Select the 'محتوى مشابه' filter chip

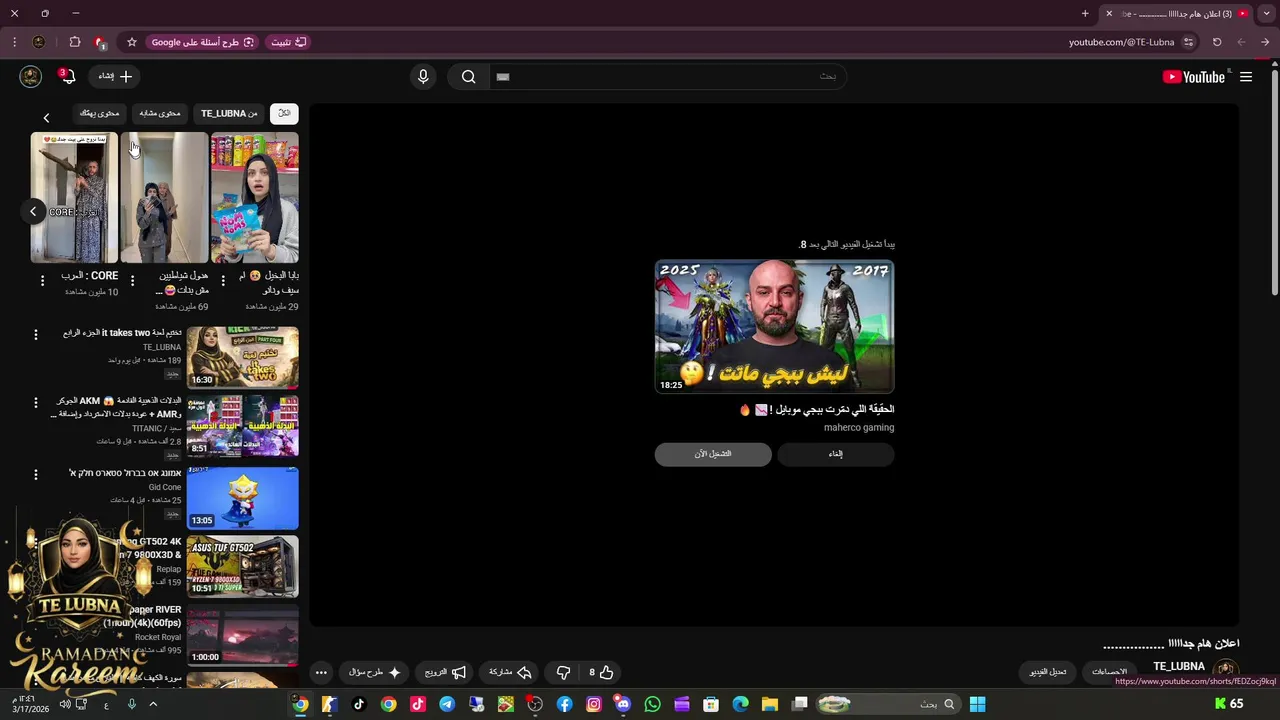pos(160,113)
